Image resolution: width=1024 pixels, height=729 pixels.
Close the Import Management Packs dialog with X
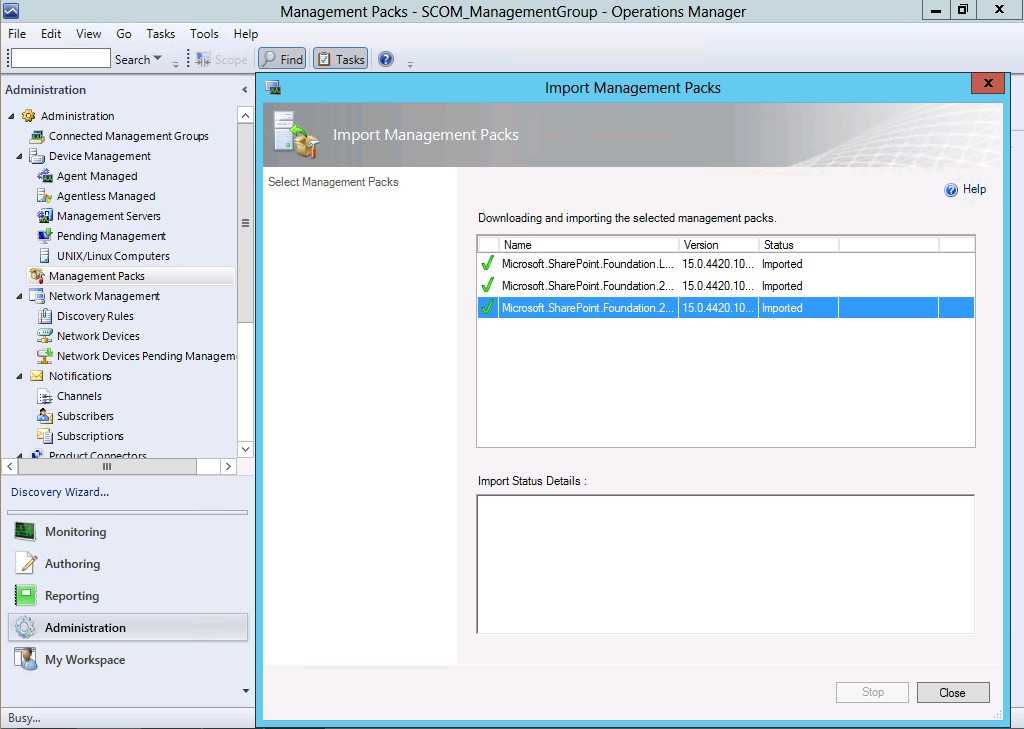pyautogui.click(x=988, y=83)
